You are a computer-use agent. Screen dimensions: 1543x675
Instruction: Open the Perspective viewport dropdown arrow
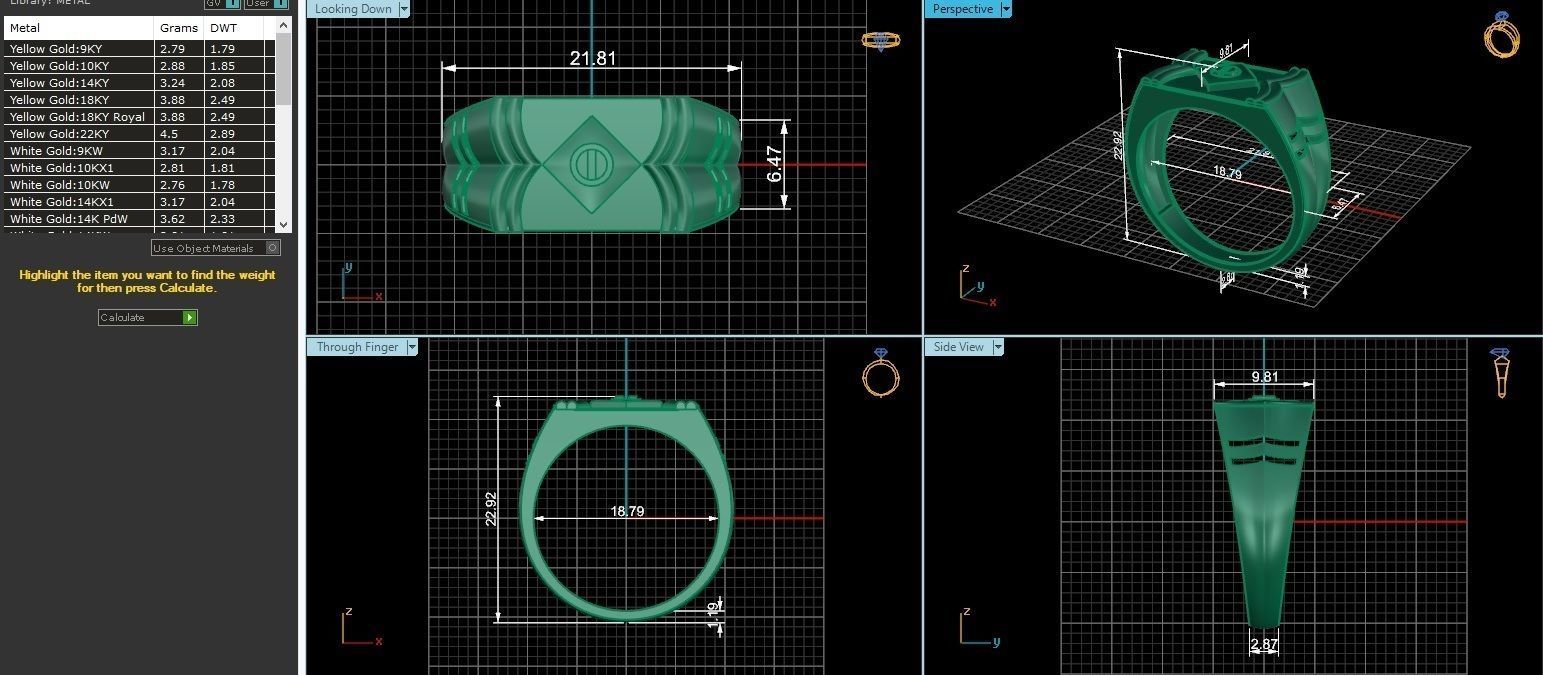1006,9
